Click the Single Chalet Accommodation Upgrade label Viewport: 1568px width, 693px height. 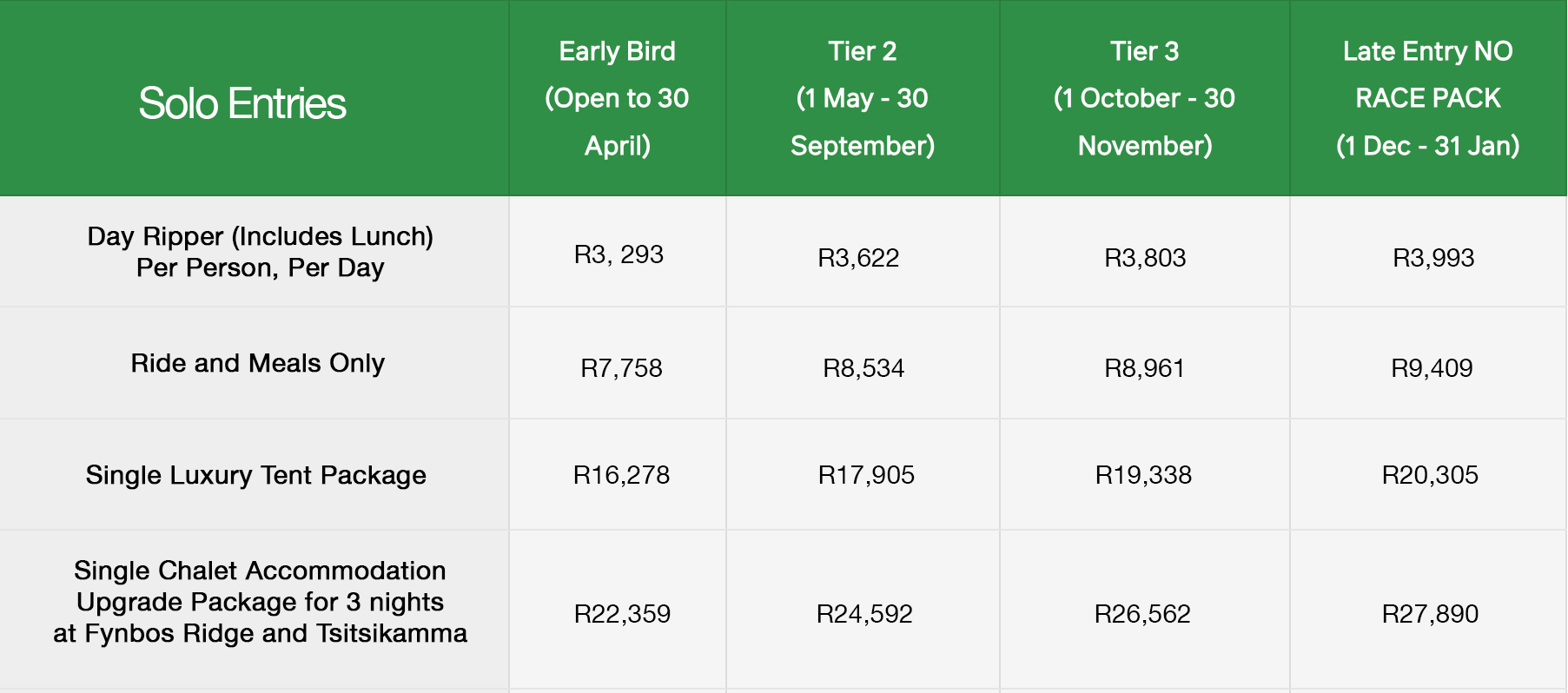[260, 602]
